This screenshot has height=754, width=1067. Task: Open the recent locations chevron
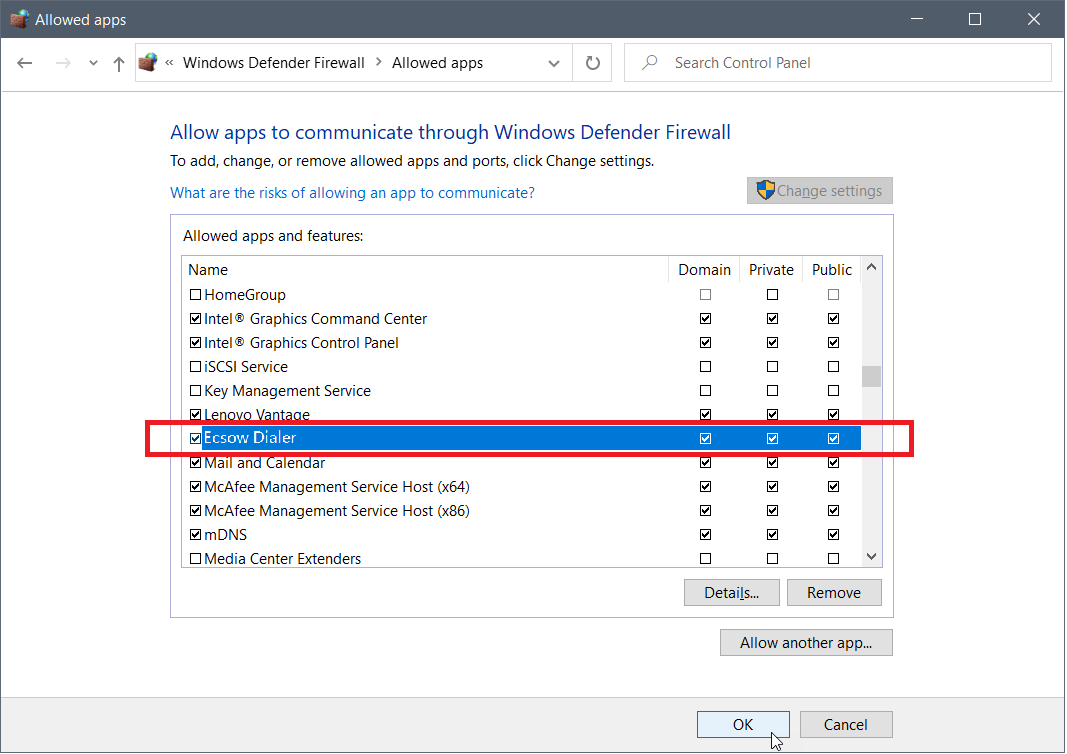click(x=92, y=63)
